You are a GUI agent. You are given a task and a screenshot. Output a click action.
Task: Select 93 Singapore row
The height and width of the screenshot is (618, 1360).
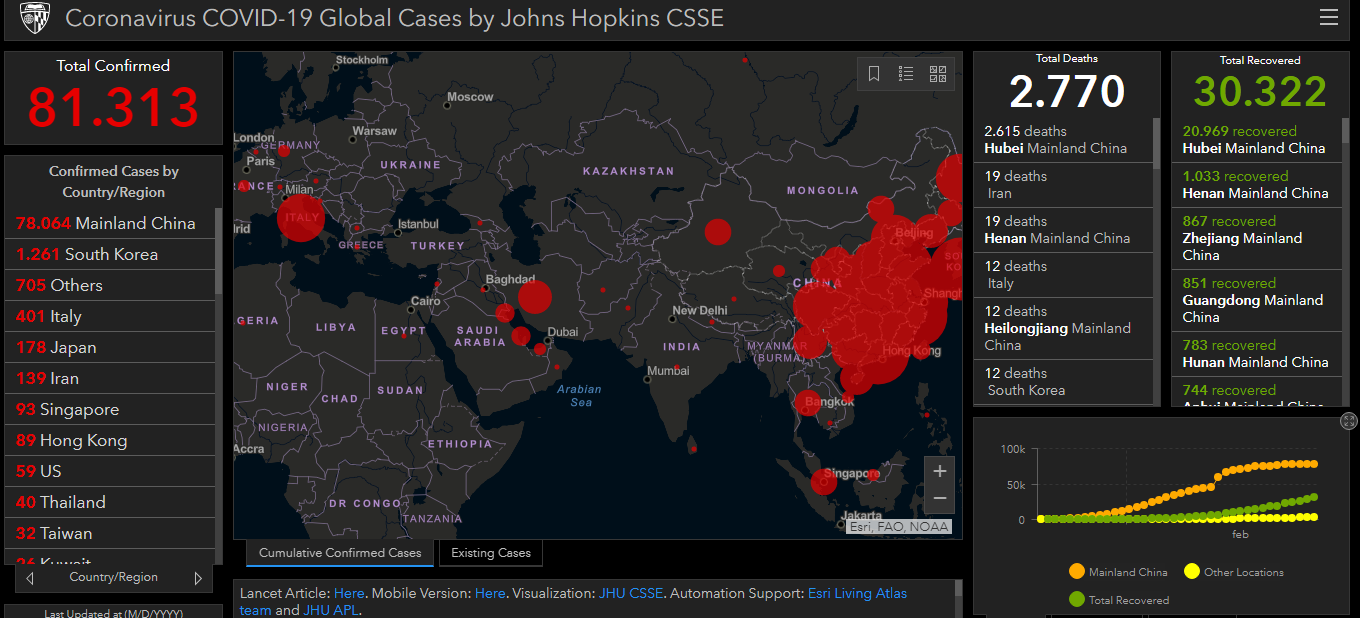coord(110,409)
